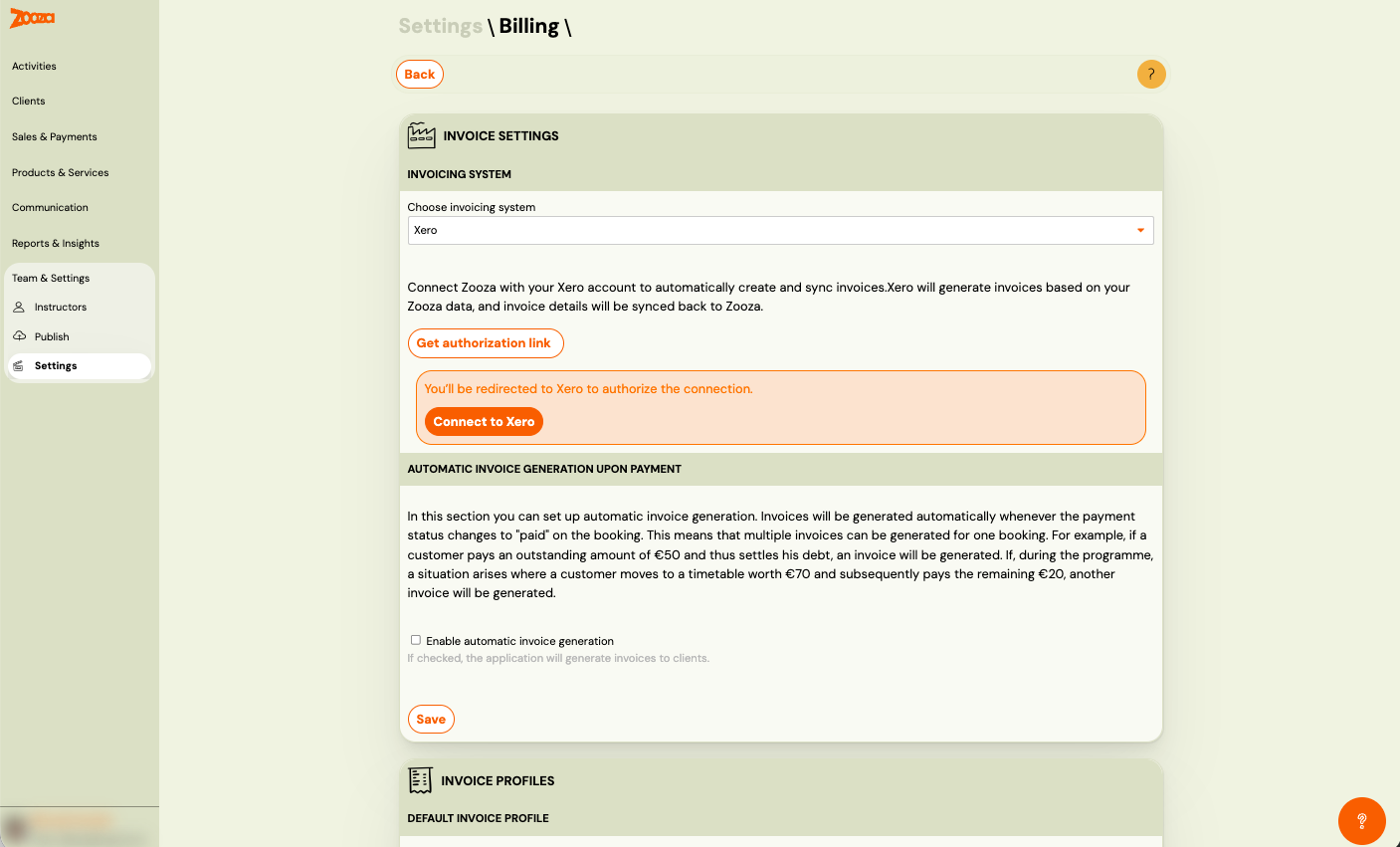This screenshot has height=847, width=1400.
Task: Click the Settings breadcrumb link
Action: tap(440, 27)
